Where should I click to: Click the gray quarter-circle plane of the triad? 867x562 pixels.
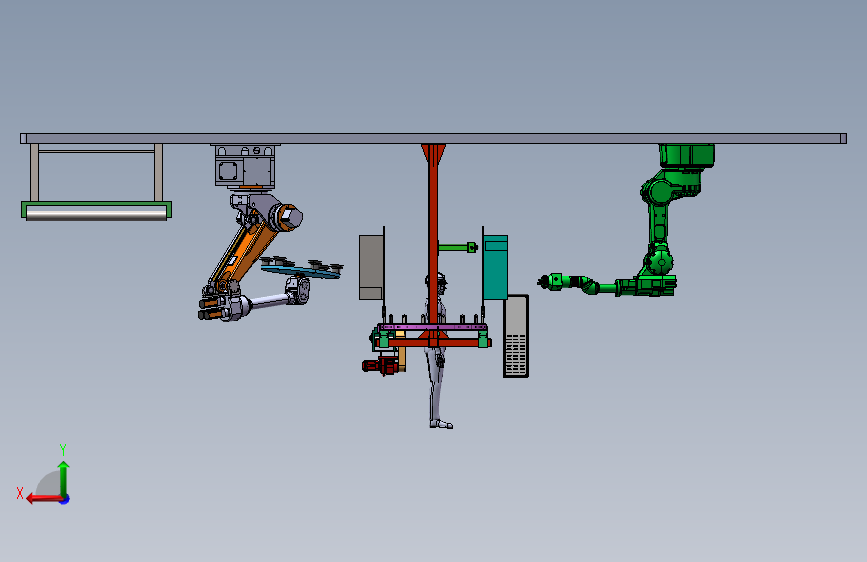[x=49, y=483]
